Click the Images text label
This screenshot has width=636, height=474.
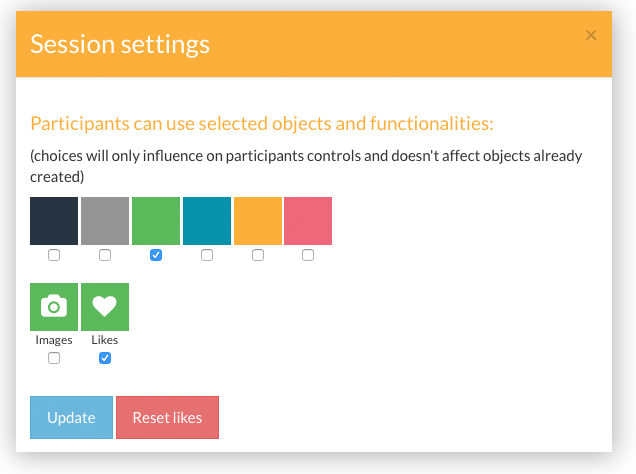coord(54,340)
